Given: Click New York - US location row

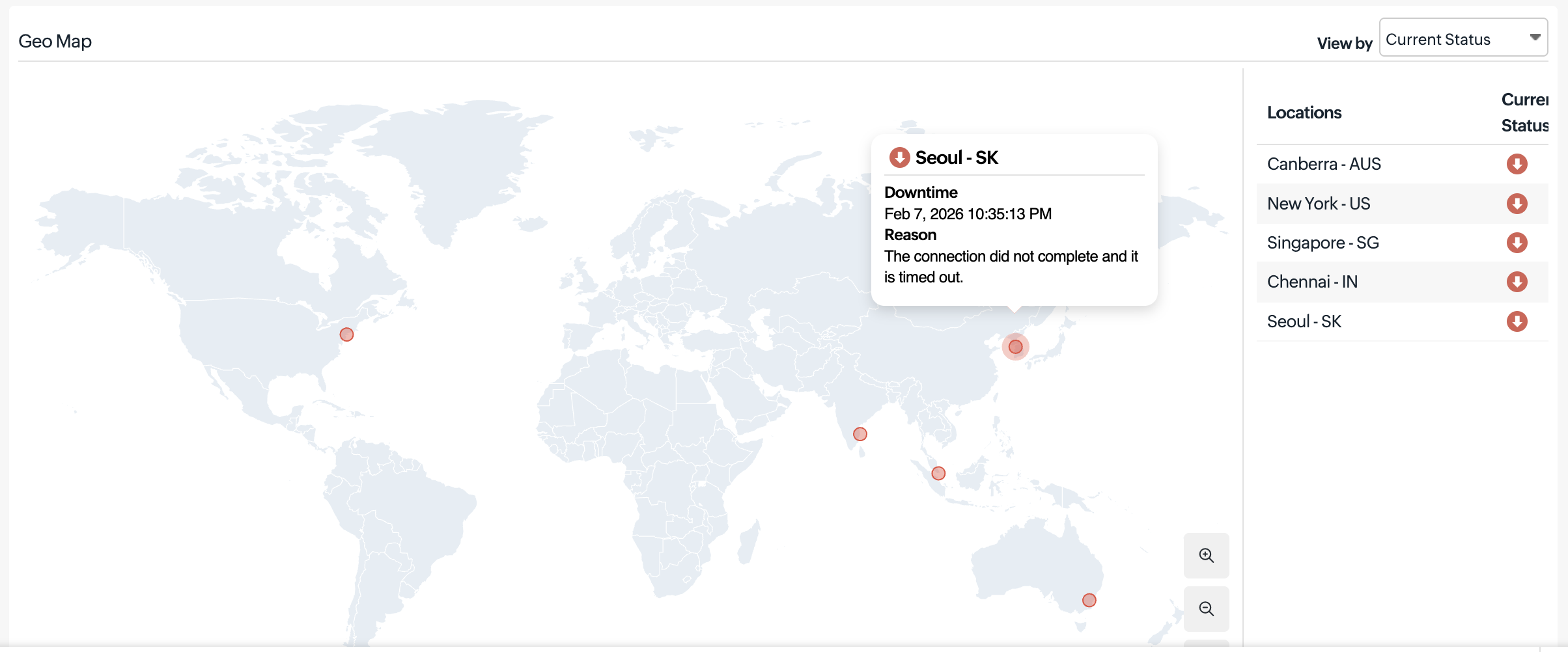Looking at the screenshot, I should pos(1319,204).
